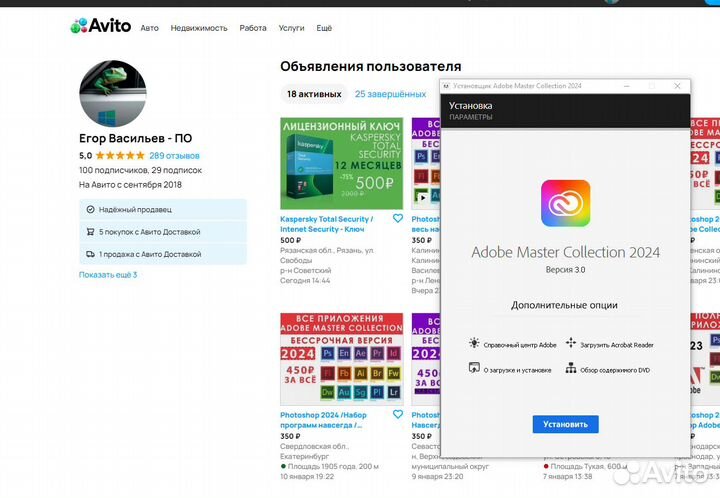This screenshot has height=498, width=720.
Task: Favorite the Kaspersky Total Security listing
Action: [x=397, y=218]
